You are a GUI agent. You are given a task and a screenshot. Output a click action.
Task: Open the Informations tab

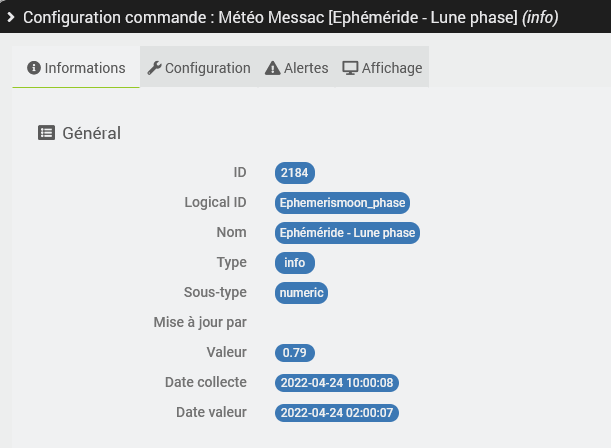pyautogui.click(x=76, y=68)
